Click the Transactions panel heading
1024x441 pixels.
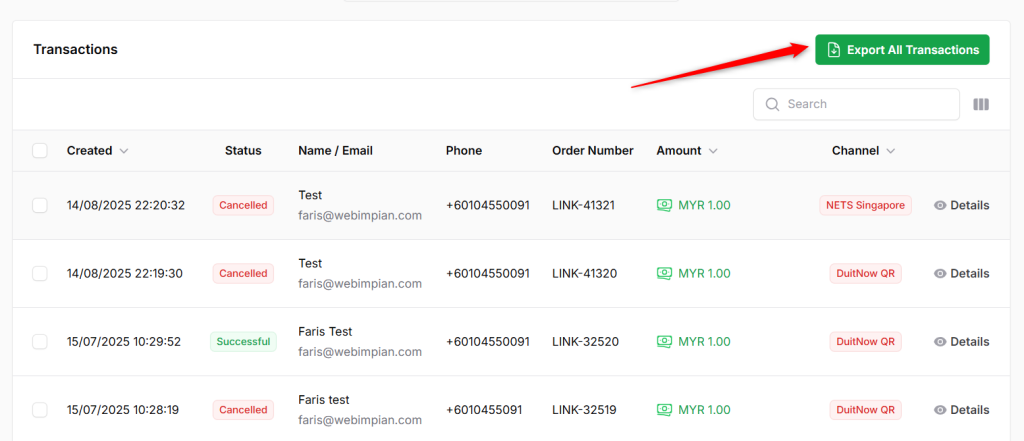[x=76, y=49]
